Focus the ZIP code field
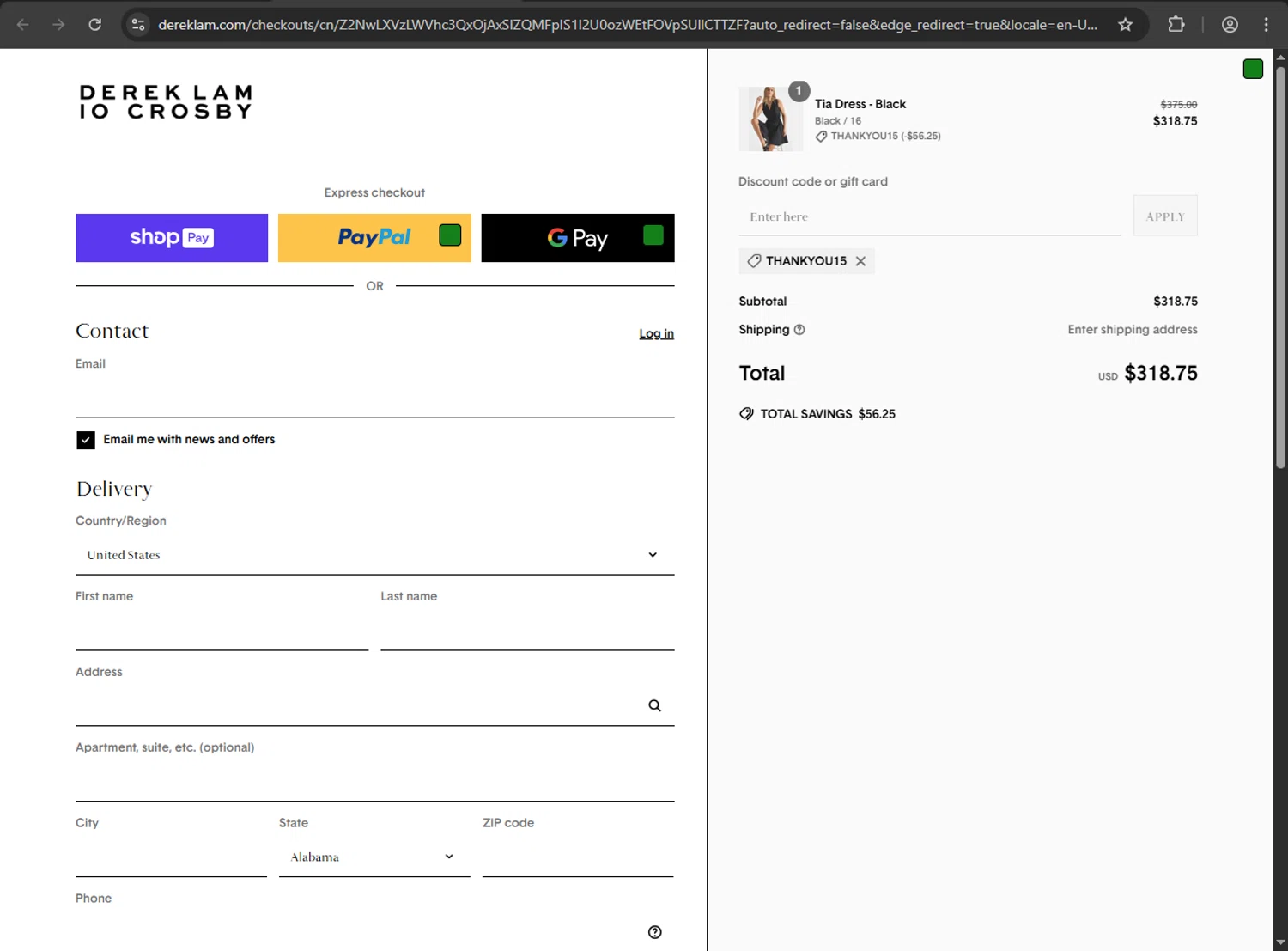Viewport: 1288px width, 951px height. pyautogui.click(x=578, y=857)
